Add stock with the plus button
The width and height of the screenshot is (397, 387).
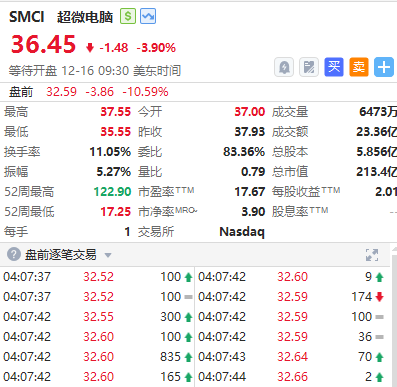(x=384, y=67)
